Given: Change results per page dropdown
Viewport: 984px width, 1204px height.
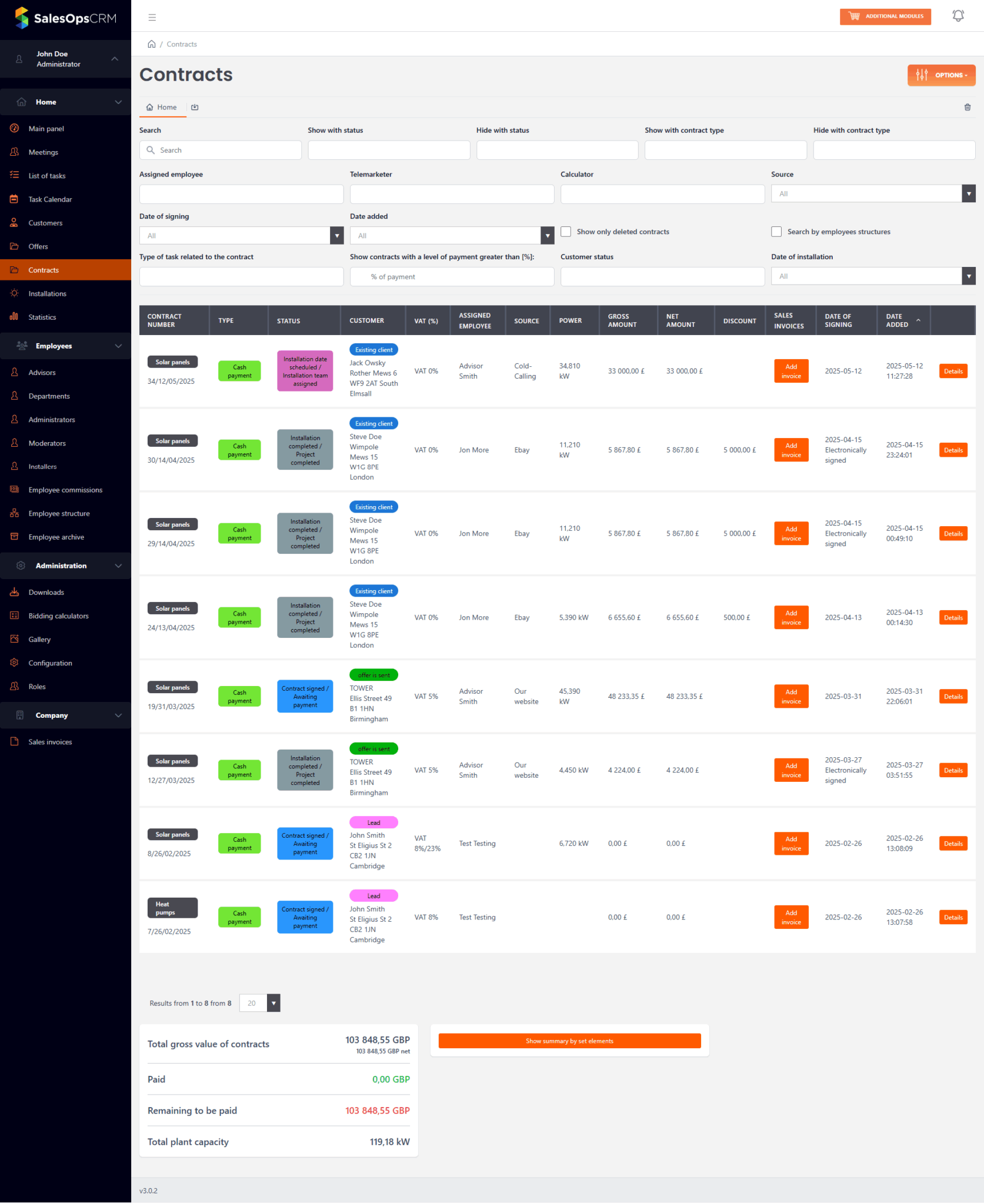Looking at the screenshot, I should click(259, 1003).
